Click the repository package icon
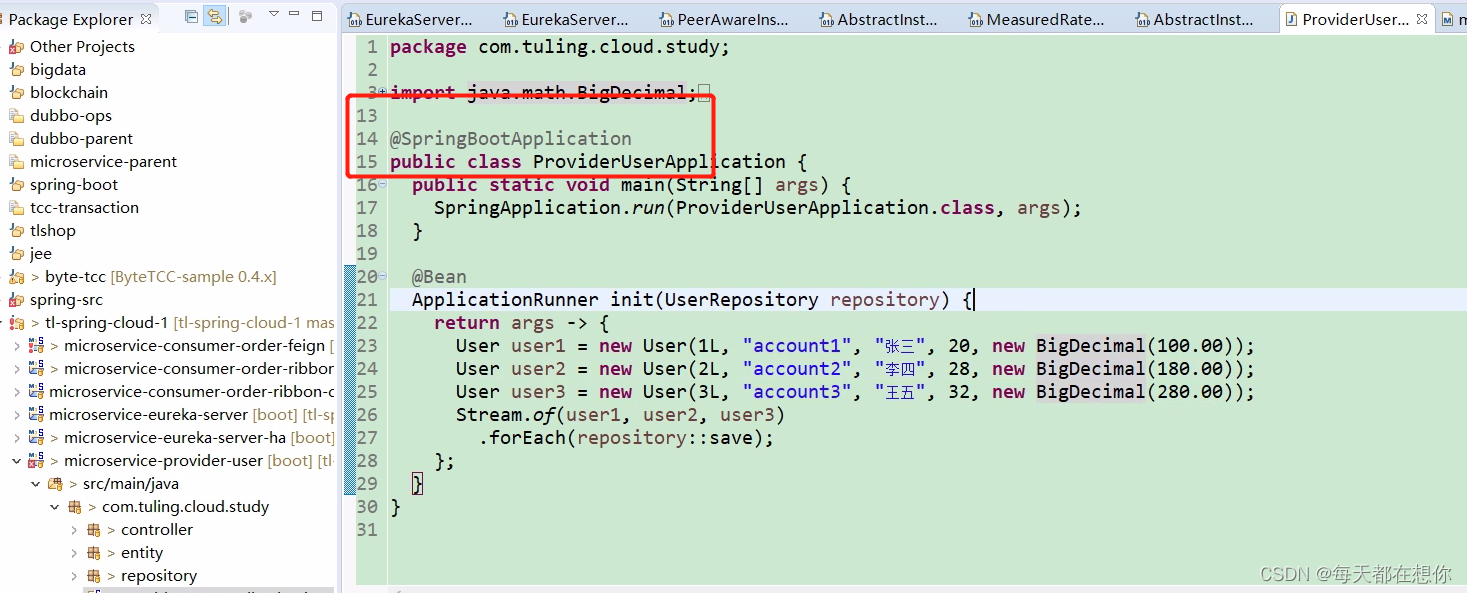Image resolution: width=1467 pixels, height=593 pixels. [94, 576]
